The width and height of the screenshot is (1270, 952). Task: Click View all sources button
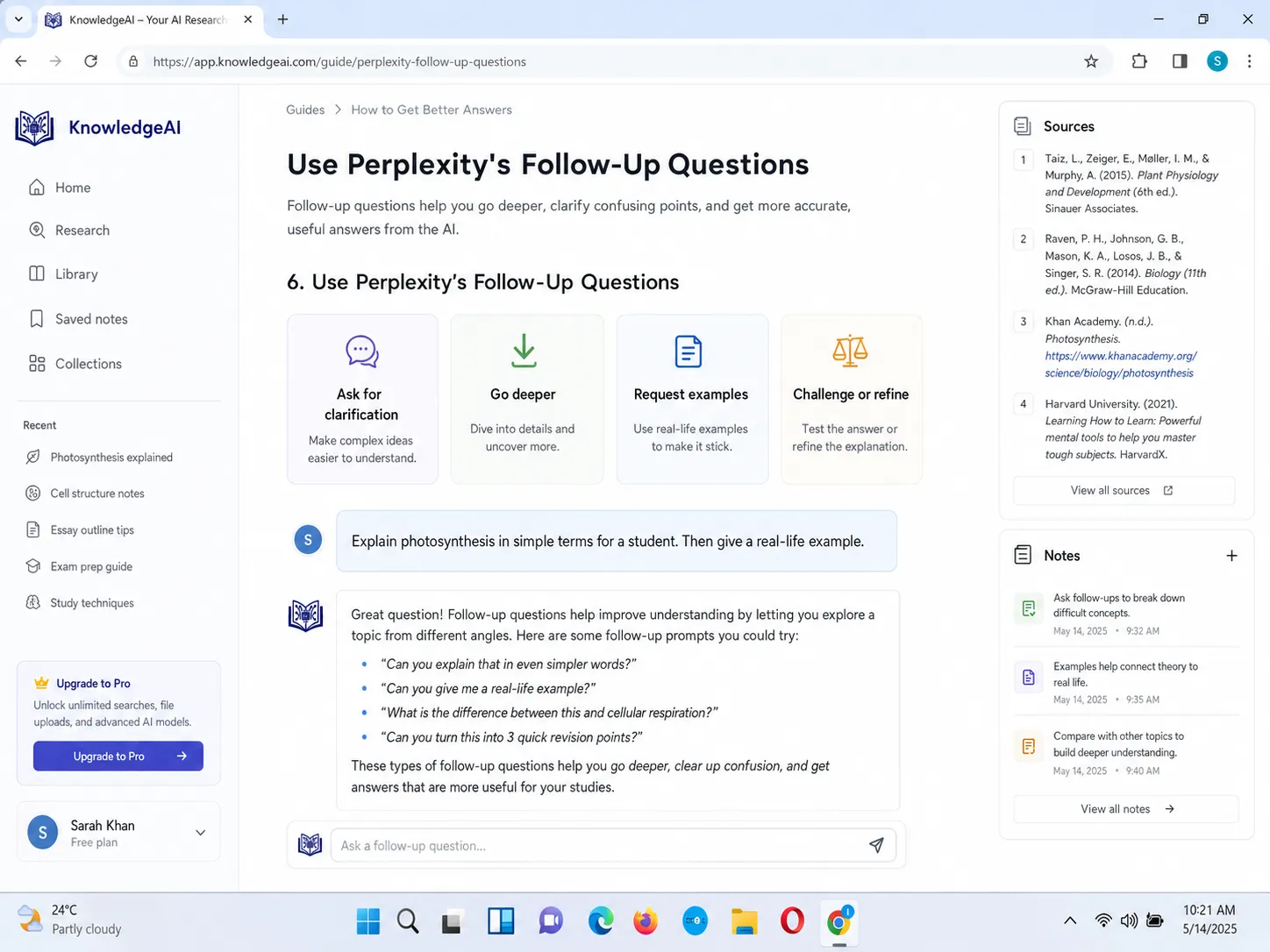(x=1124, y=491)
